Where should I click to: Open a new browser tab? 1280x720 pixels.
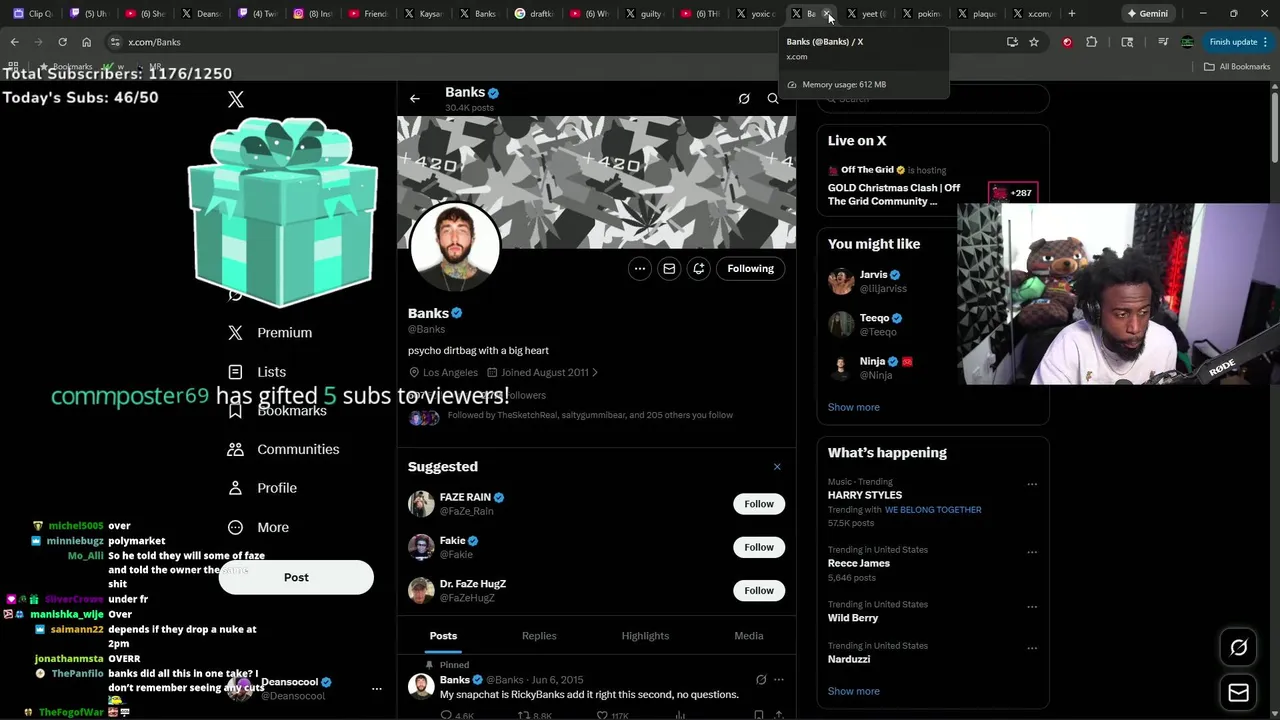[x=1071, y=13]
